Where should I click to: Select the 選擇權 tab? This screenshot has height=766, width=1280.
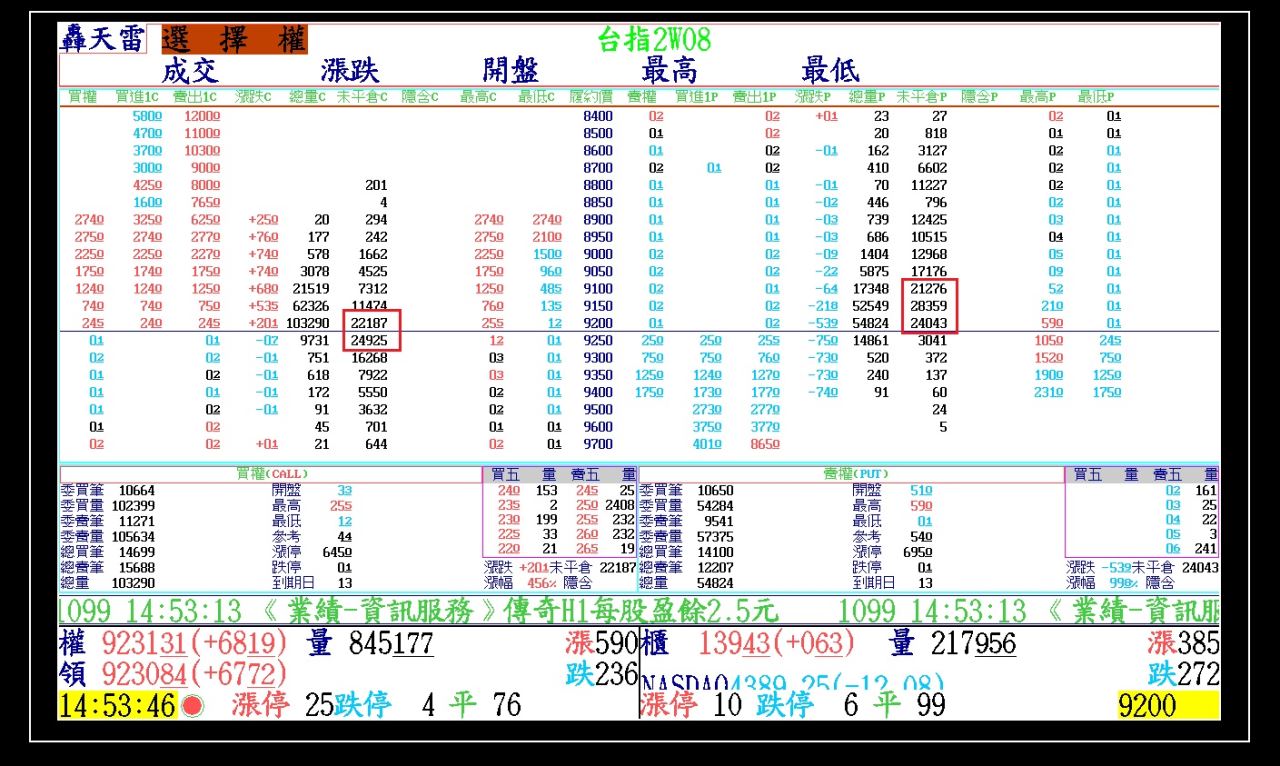pos(234,39)
